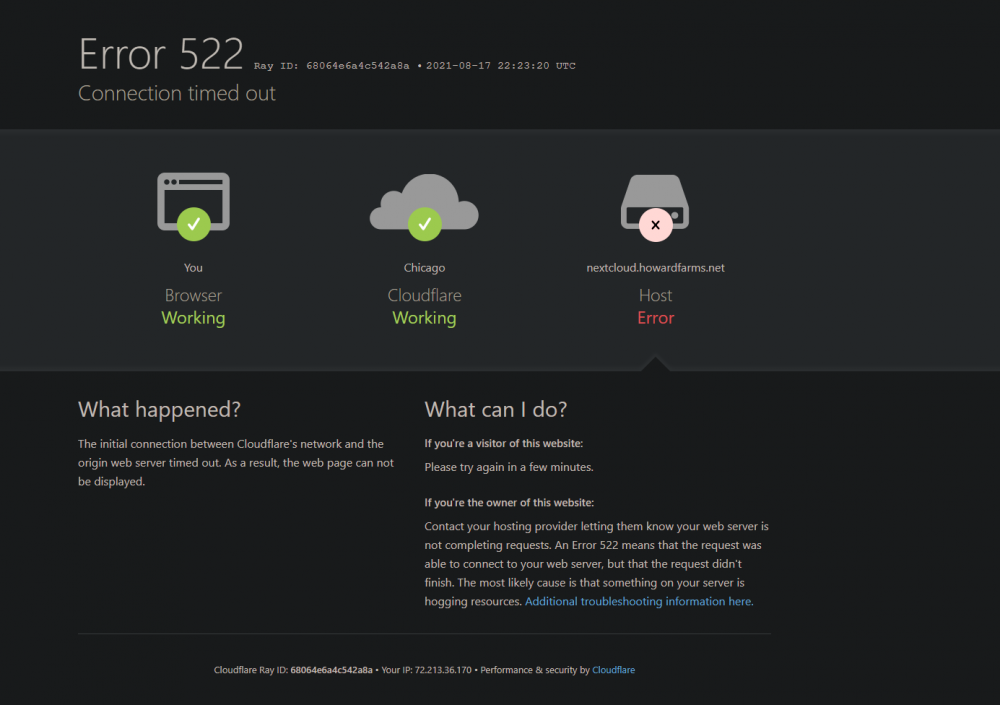The height and width of the screenshot is (705, 1000).
Task: Click the Browser label
Action: tap(193, 295)
